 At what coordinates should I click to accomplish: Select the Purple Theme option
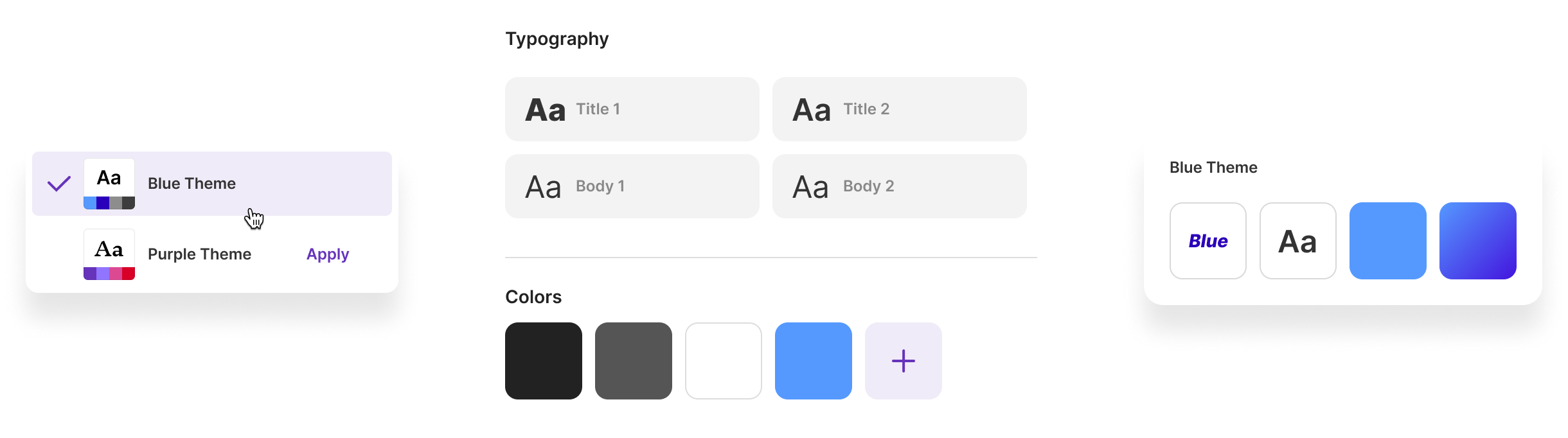coord(199,254)
